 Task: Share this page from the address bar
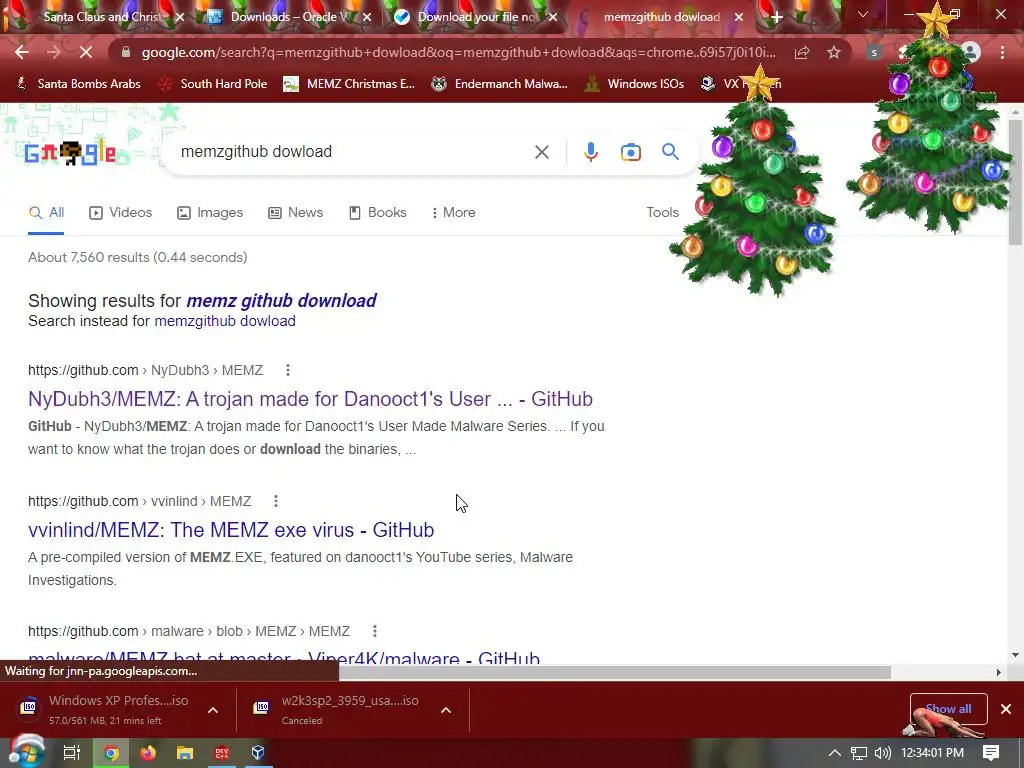802,52
